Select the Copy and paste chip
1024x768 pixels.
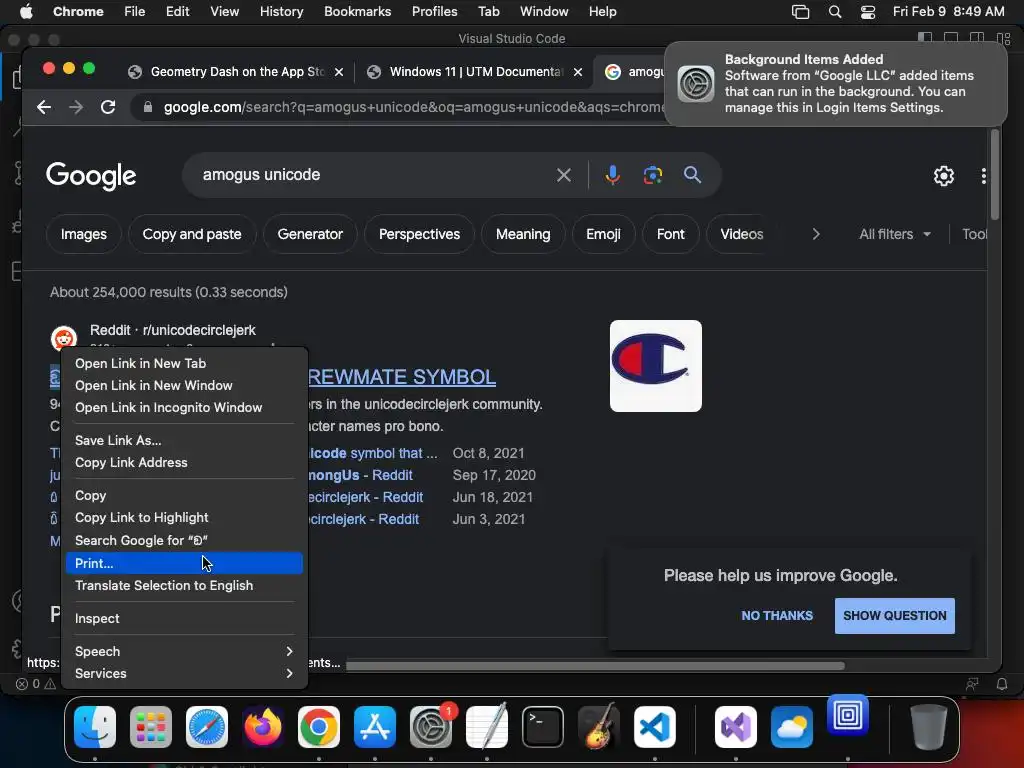click(x=192, y=234)
